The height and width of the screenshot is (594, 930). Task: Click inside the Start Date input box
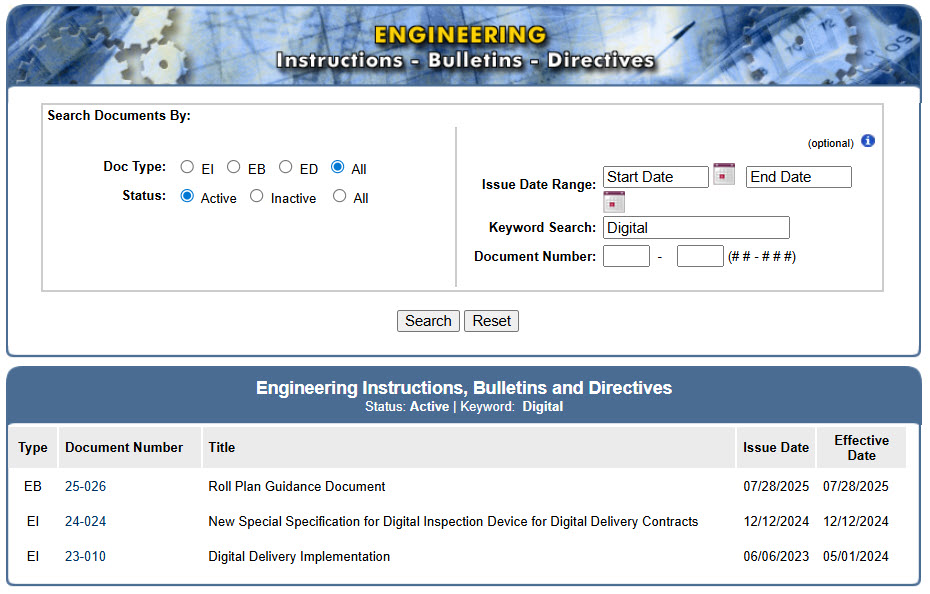pos(655,176)
